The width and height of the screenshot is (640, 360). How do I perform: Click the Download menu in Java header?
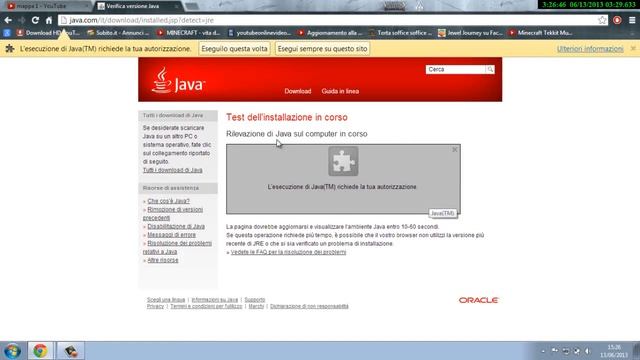298,91
